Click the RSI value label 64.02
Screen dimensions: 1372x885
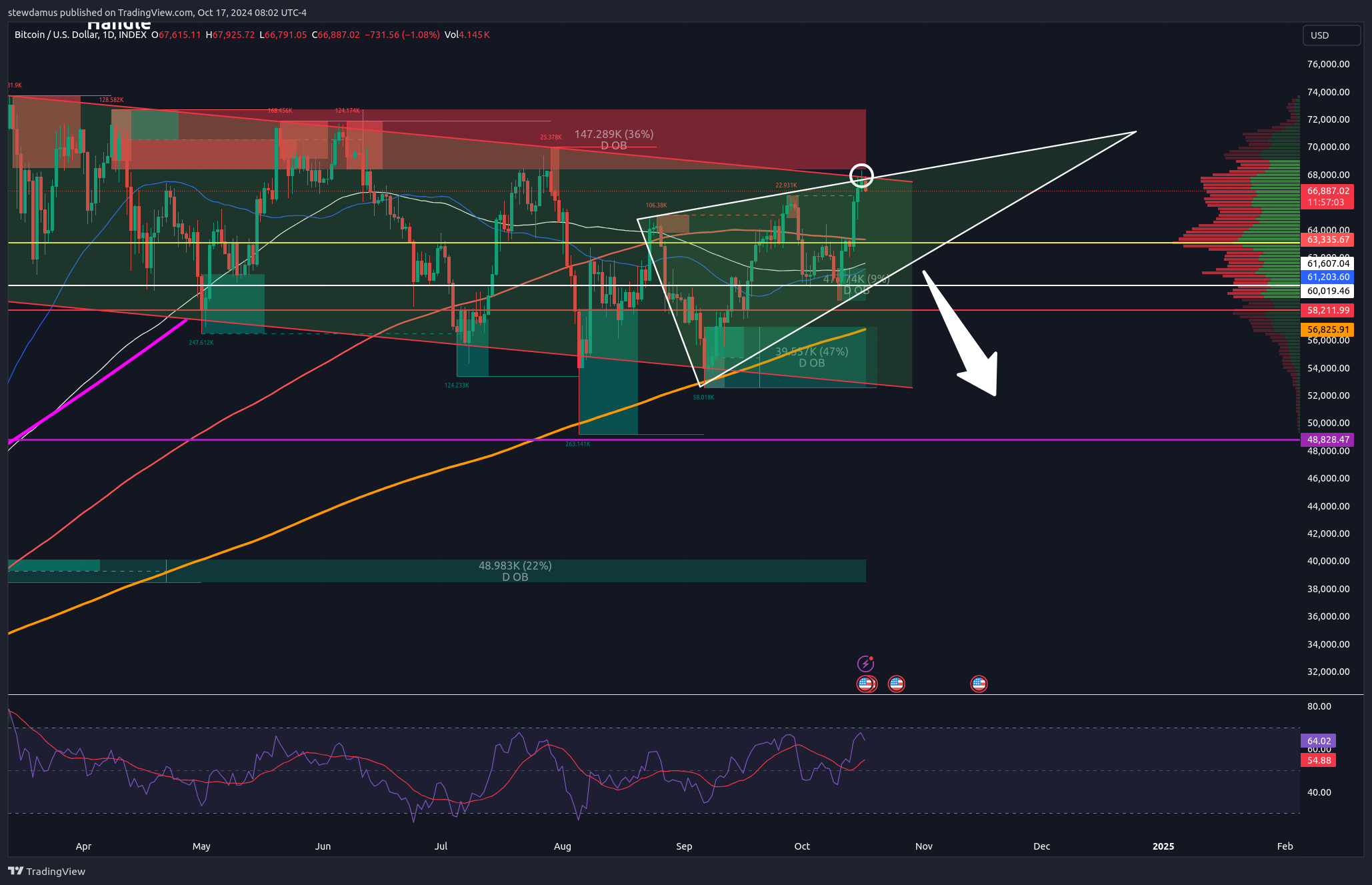coord(1318,741)
